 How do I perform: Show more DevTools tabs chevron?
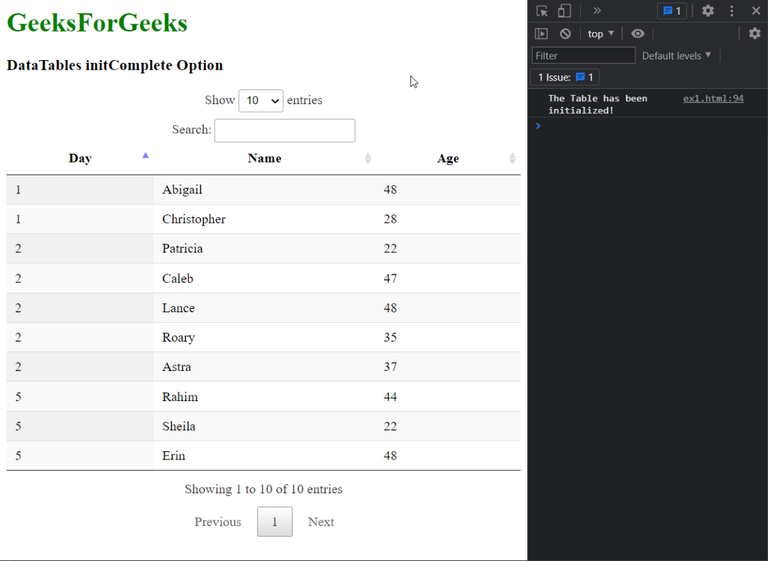[597, 11]
